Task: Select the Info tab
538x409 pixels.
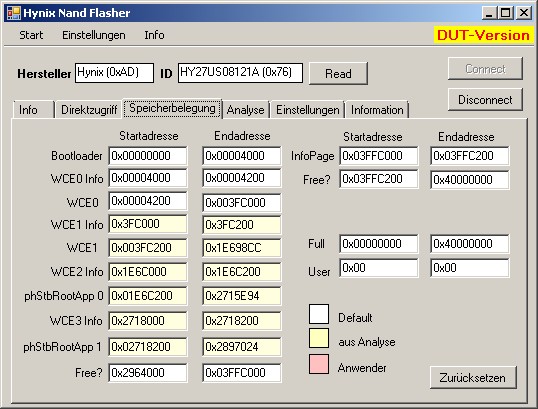Action: [x=33, y=110]
